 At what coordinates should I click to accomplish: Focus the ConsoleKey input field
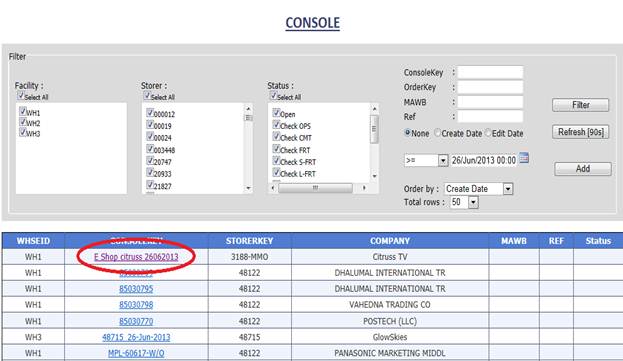click(x=490, y=72)
